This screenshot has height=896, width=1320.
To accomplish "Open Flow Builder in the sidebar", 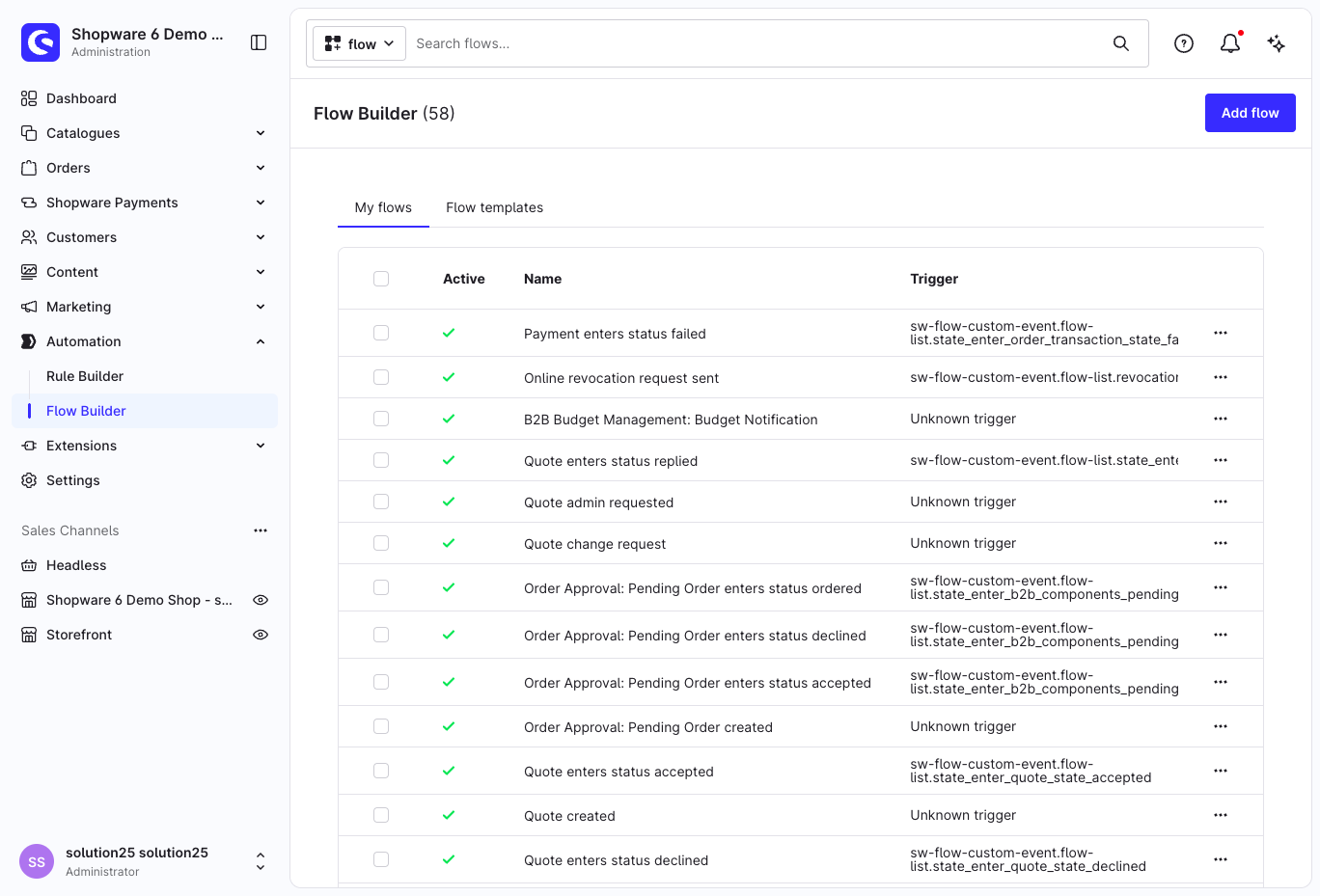I will click(x=86, y=411).
